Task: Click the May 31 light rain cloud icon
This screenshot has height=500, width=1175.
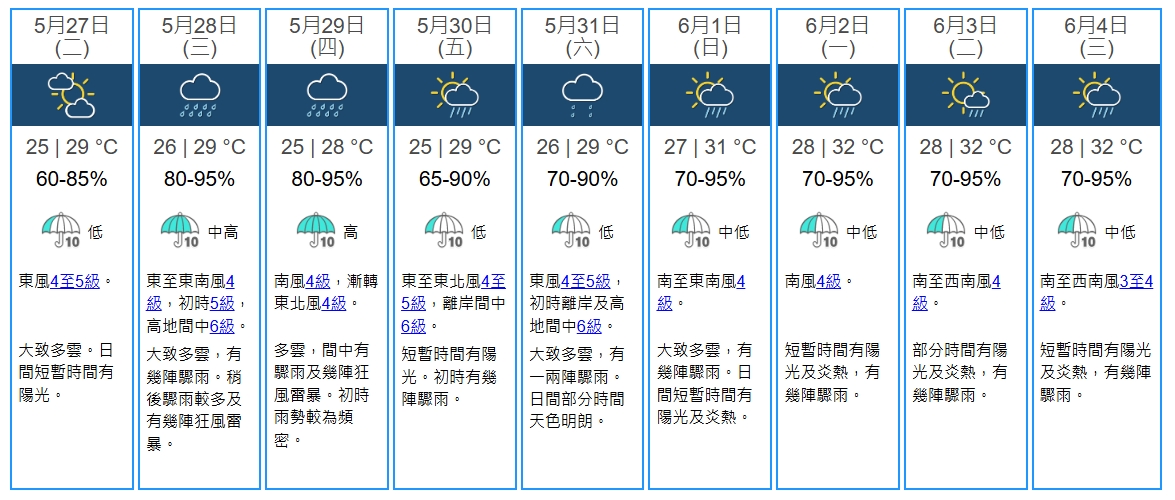Action: pyautogui.click(x=582, y=95)
